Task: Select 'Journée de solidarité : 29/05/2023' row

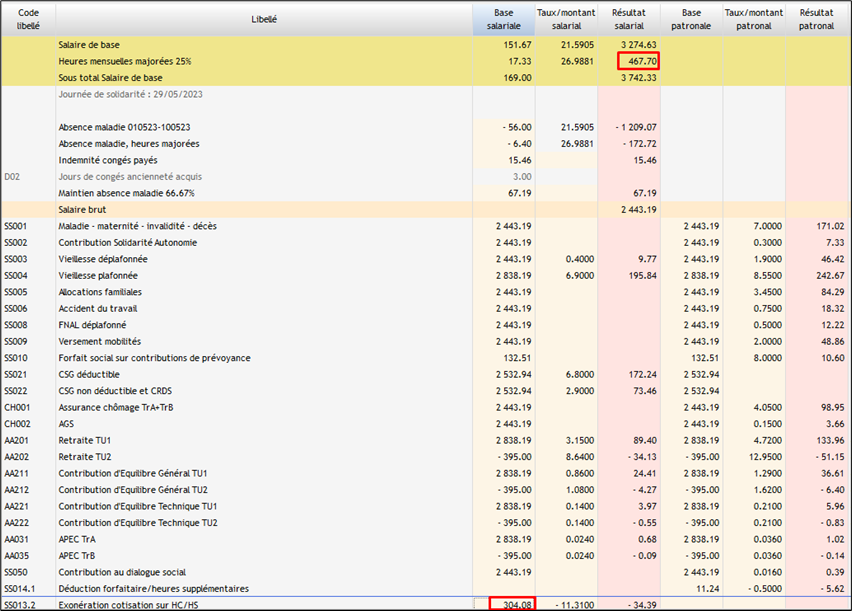Action: tap(133, 94)
